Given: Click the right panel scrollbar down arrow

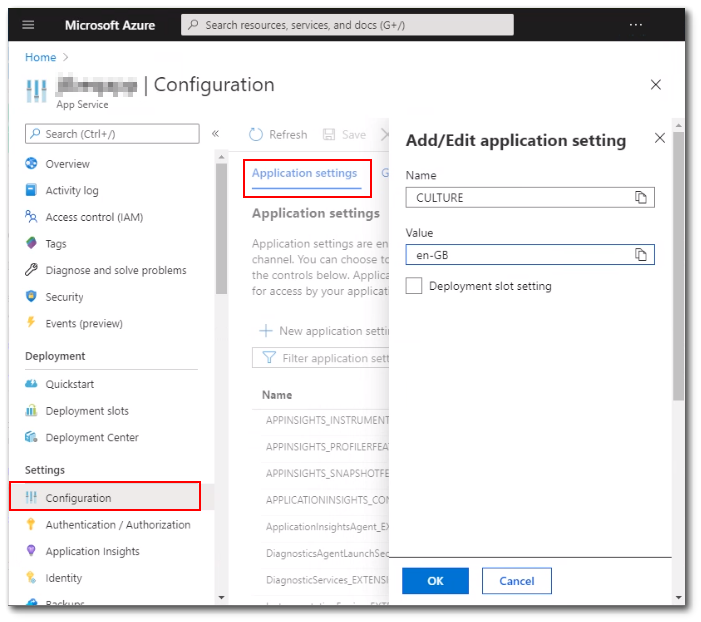Looking at the screenshot, I should pos(678,597).
